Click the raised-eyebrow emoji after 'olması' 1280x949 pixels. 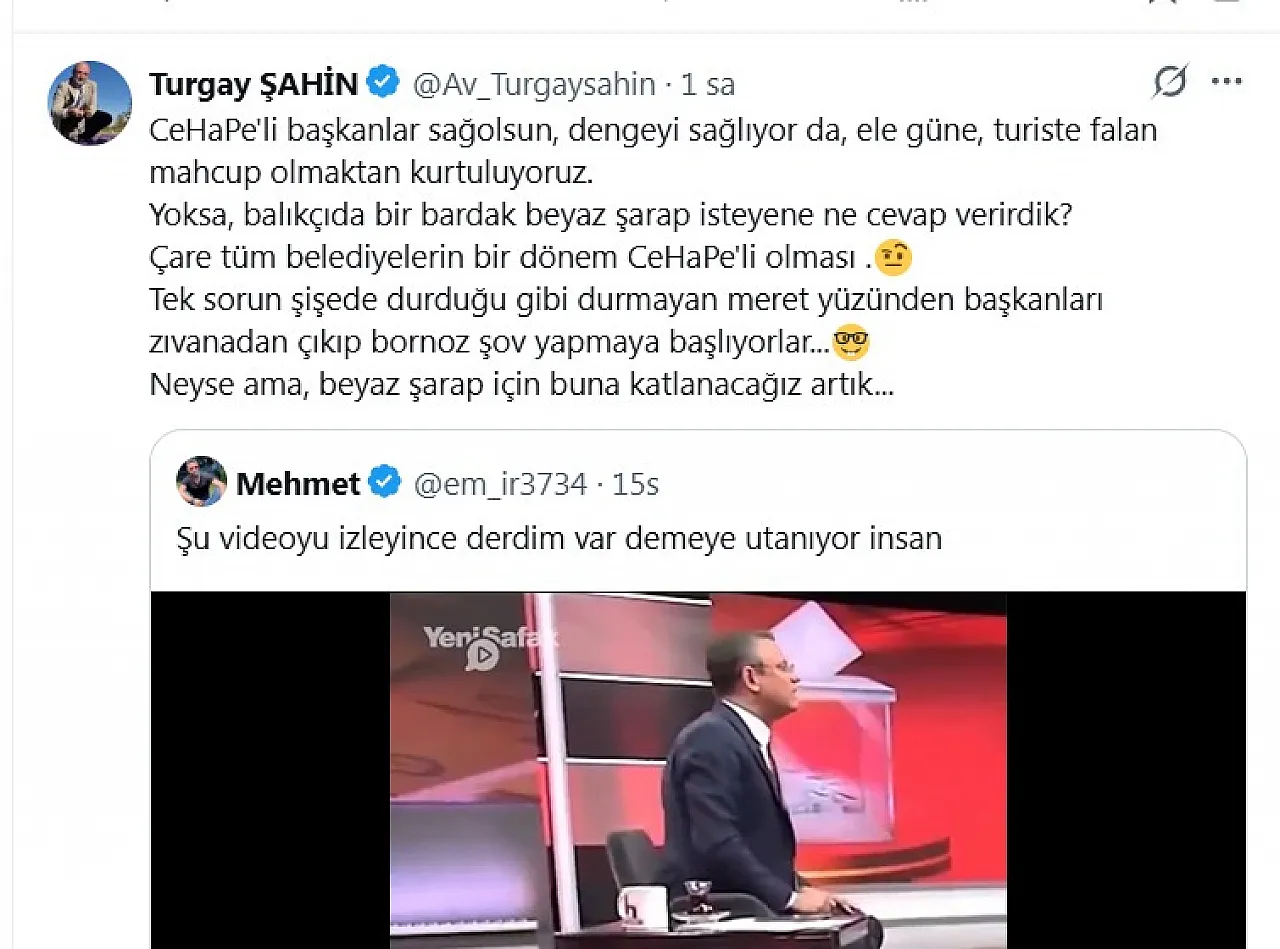[893, 259]
